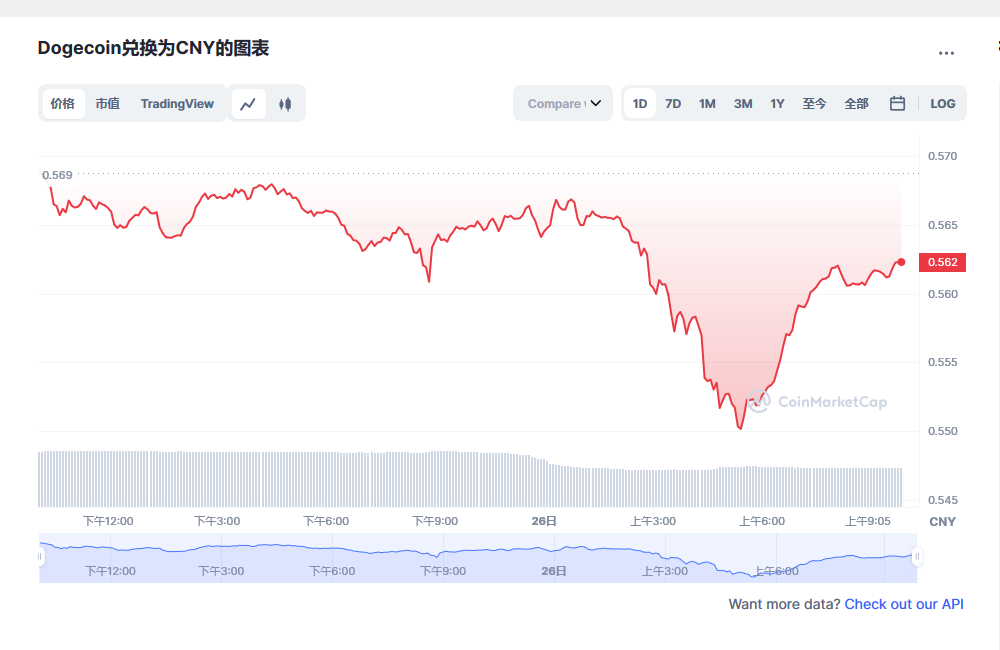Open the Check out our API link

(904, 604)
